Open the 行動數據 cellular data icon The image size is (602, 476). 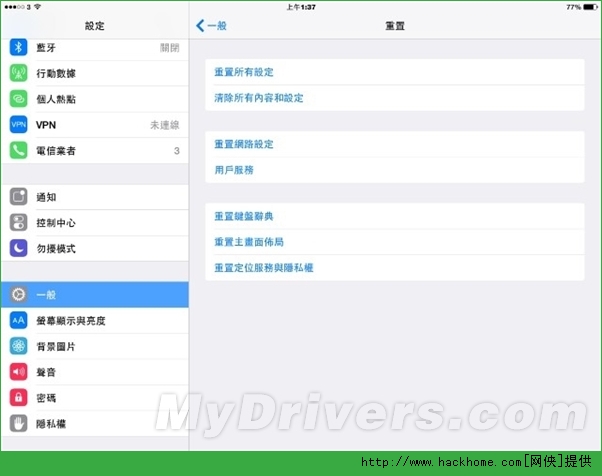18,73
